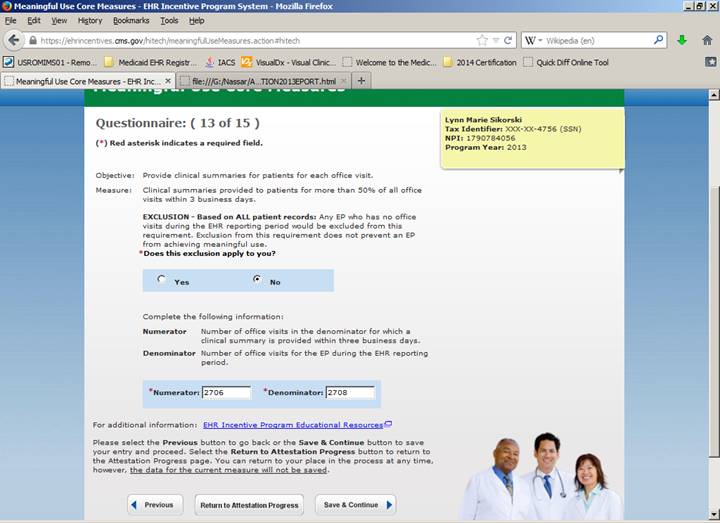Click the green Downloads arrow icon
720x523 pixels.
point(682,40)
